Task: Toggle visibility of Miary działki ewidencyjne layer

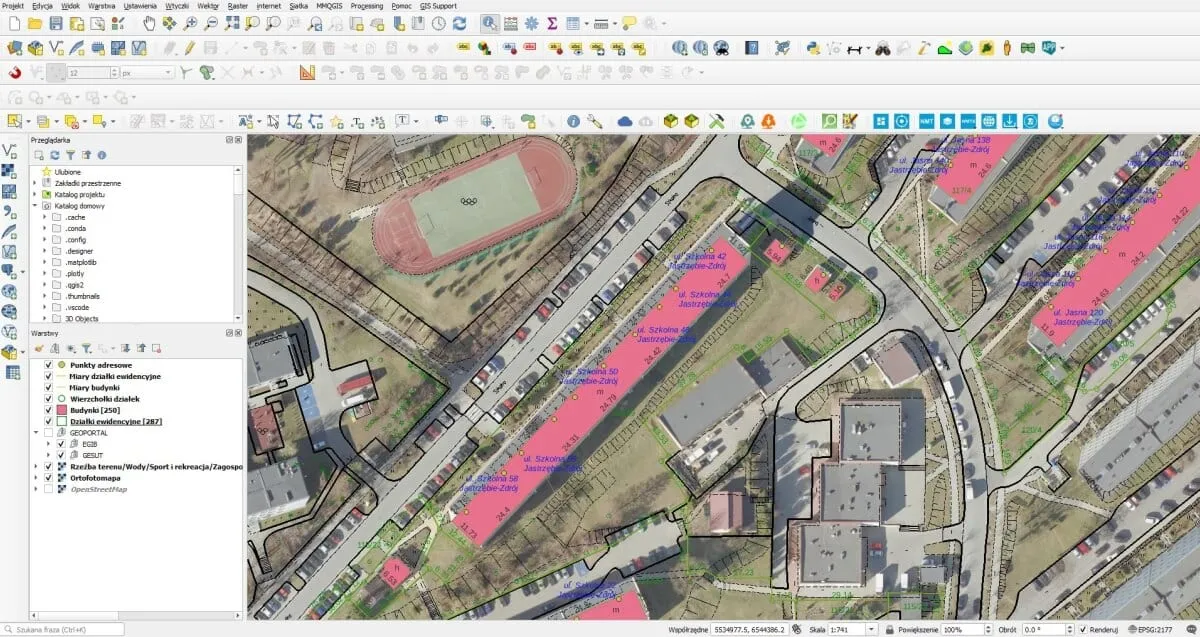Action: (x=47, y=376)
